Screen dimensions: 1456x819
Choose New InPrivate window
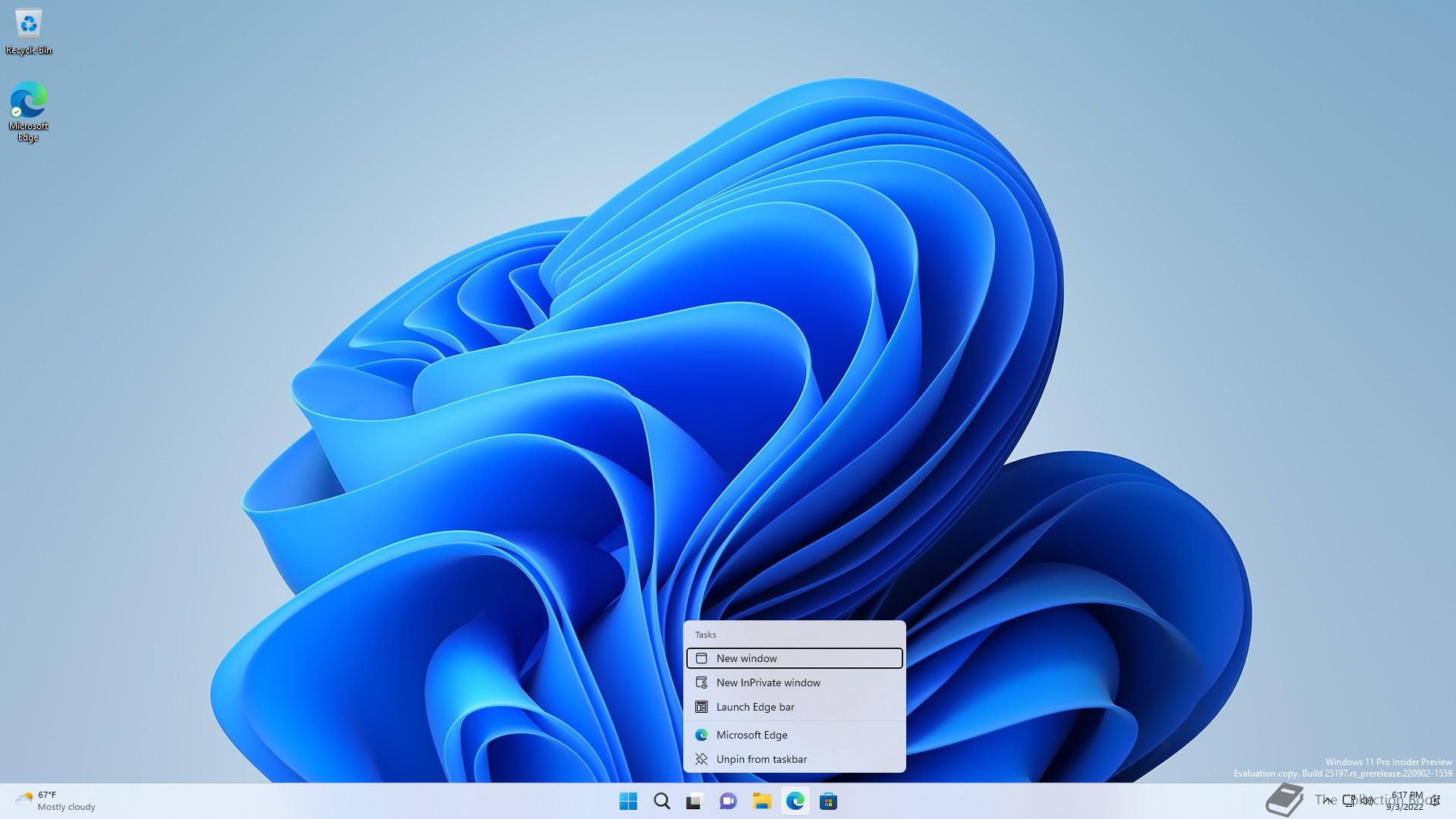pyautogui.click(x=794, y=682)
